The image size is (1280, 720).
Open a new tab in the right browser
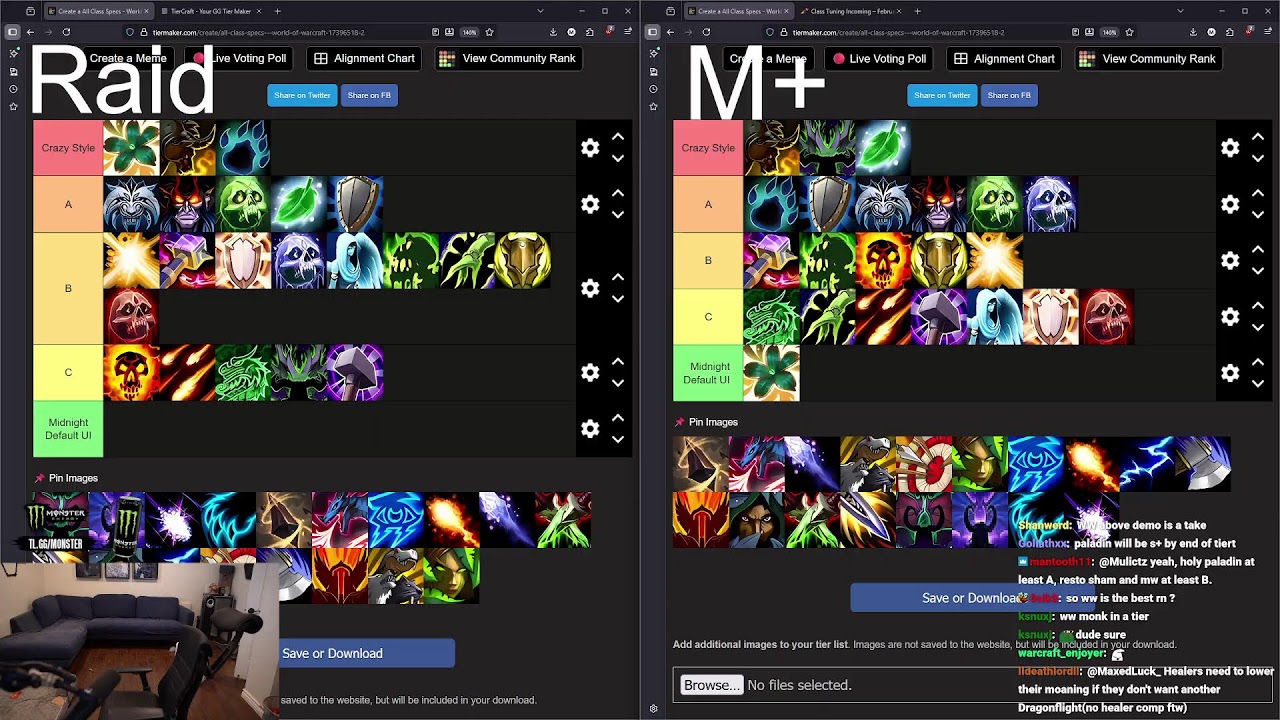tap(917, 11)
